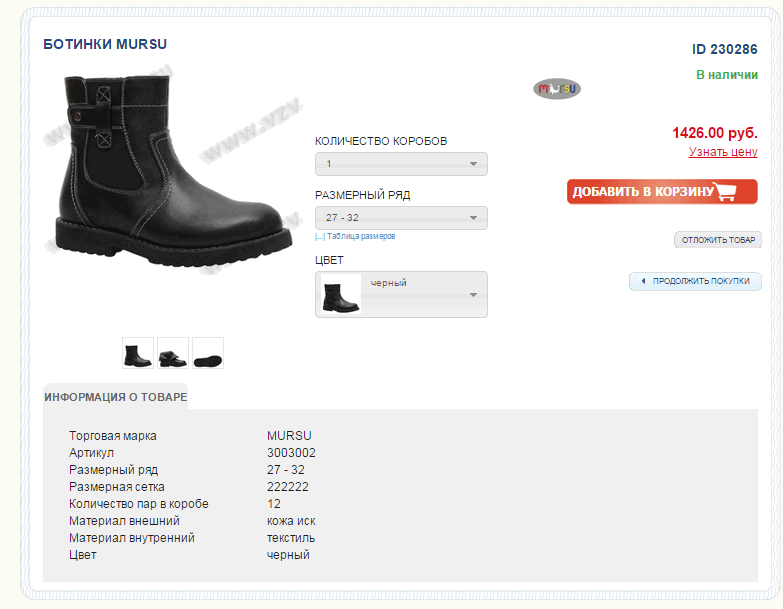Viewport: 783px width, 609px height.
Task: Click the текстиль inner material value
Action: pos(291,538)
